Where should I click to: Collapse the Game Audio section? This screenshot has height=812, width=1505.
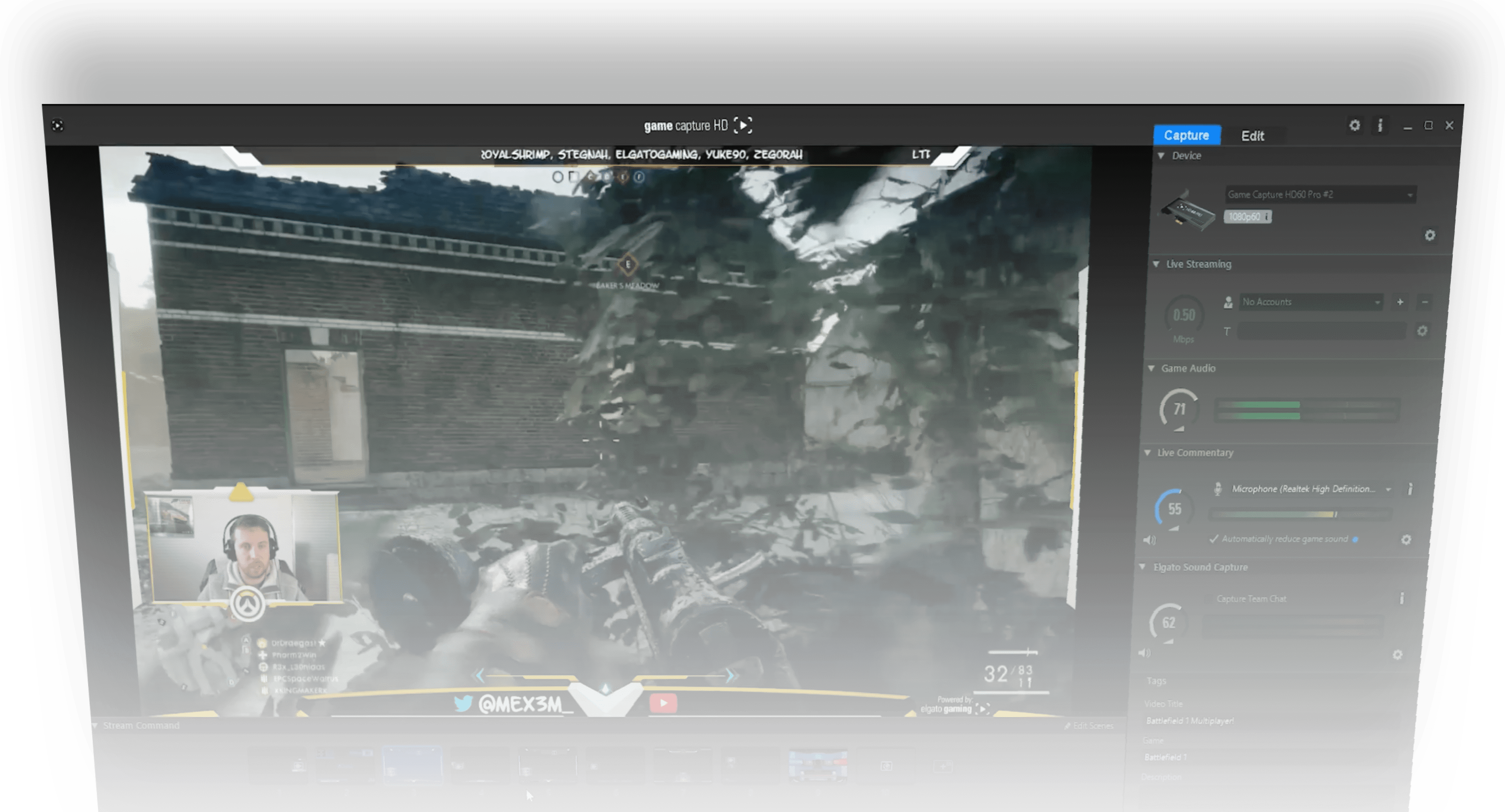coord(1151,368)
